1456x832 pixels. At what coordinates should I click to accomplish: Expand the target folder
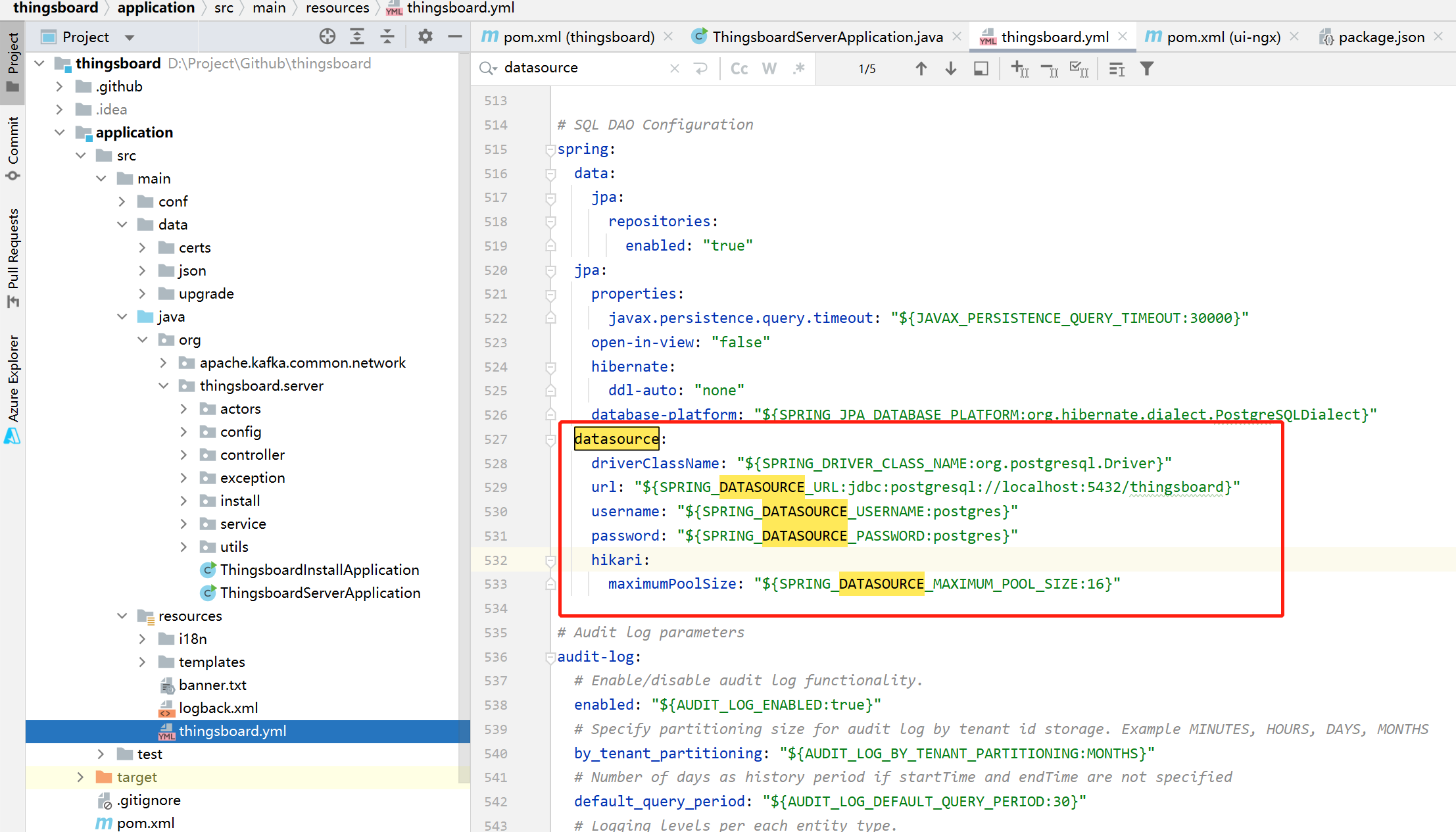pyautogui.click(x=80, y=777)
